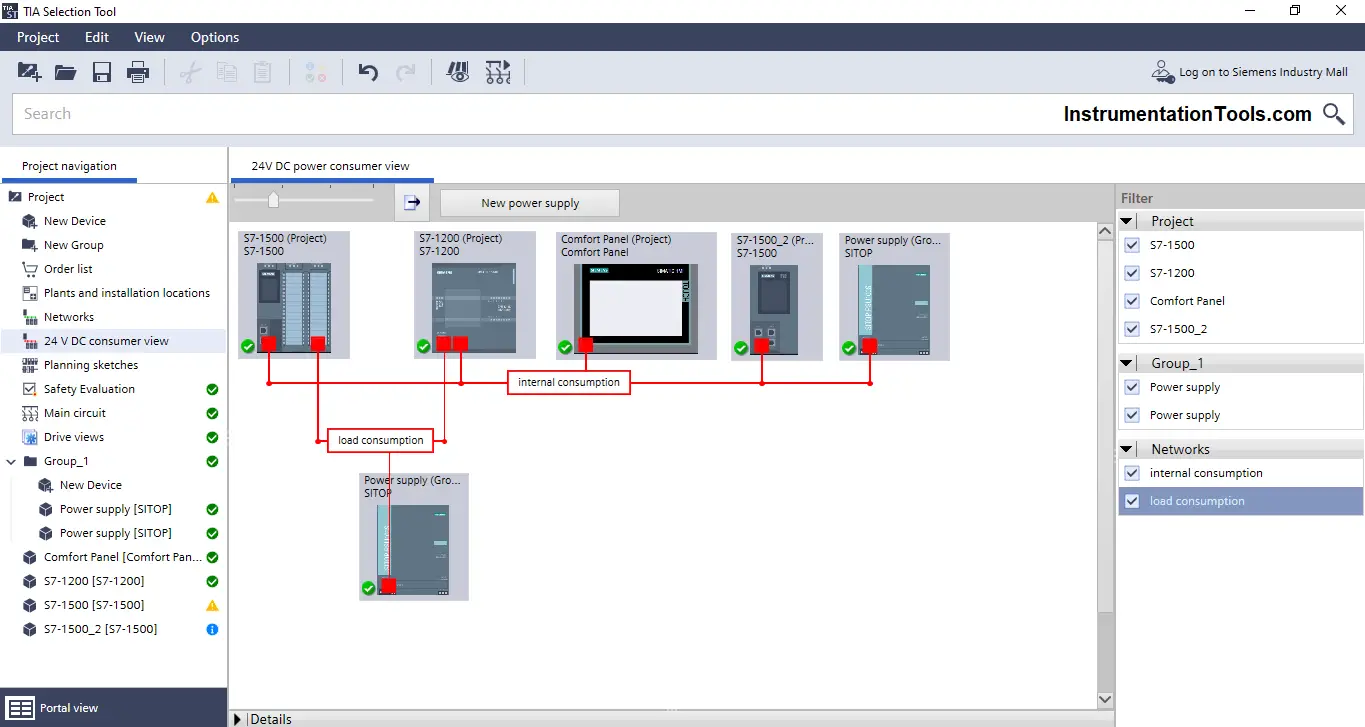
Task: Click the magnifier search icon
Action: [1334, 114]
